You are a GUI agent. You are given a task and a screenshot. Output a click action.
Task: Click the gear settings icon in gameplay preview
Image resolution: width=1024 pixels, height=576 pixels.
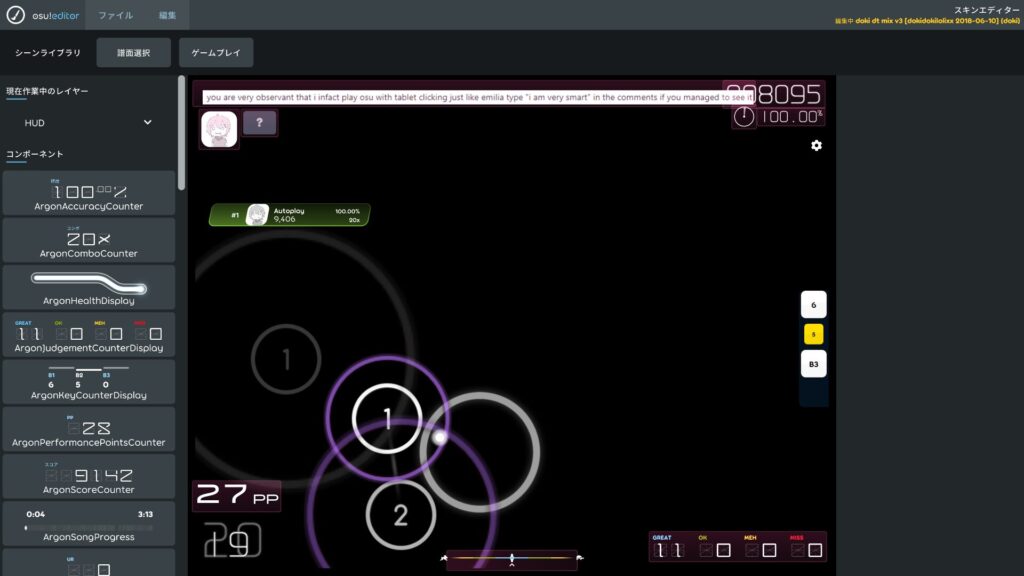[816, 146]
